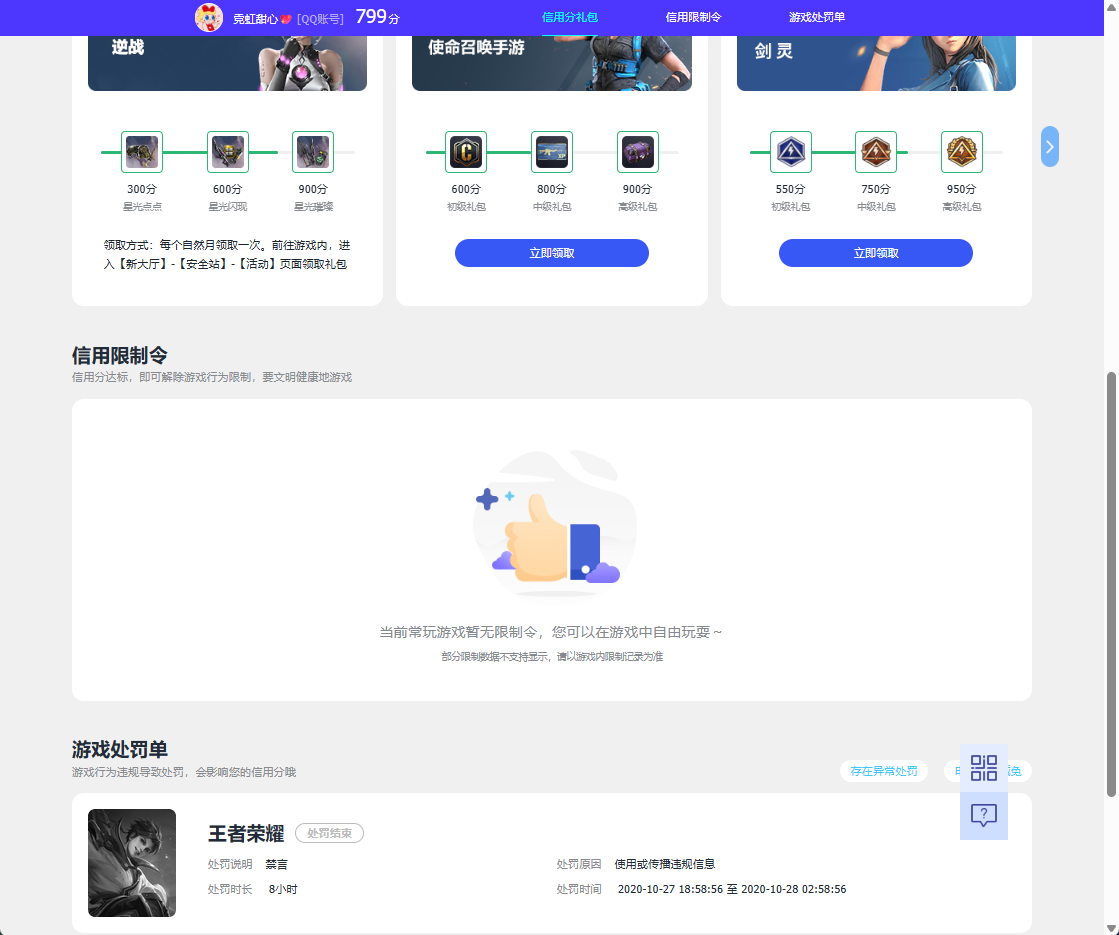
Task: Click the 处罚结束 status badge
Action: click(329, 833)
